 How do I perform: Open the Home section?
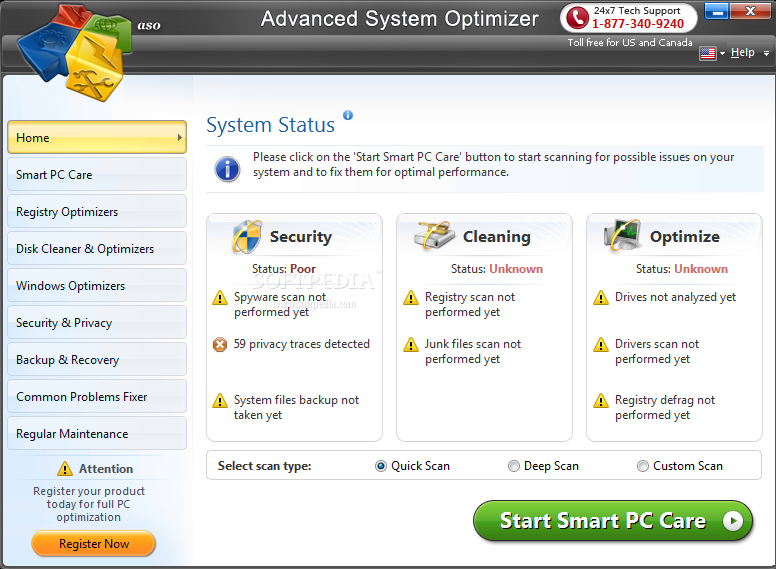click(x=97, y=137)
